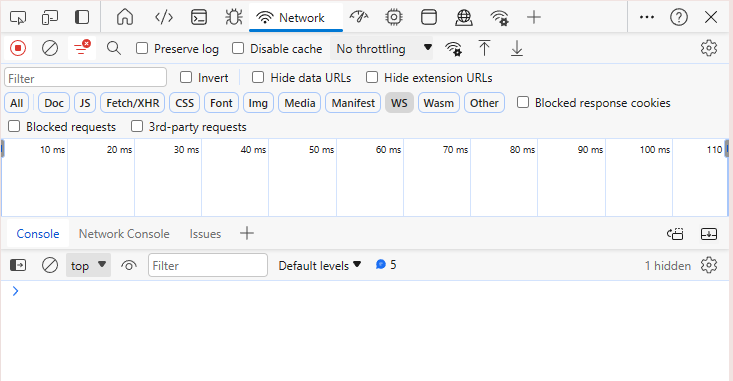
Task: Filter requests by JS
Action: coord(85,103)
